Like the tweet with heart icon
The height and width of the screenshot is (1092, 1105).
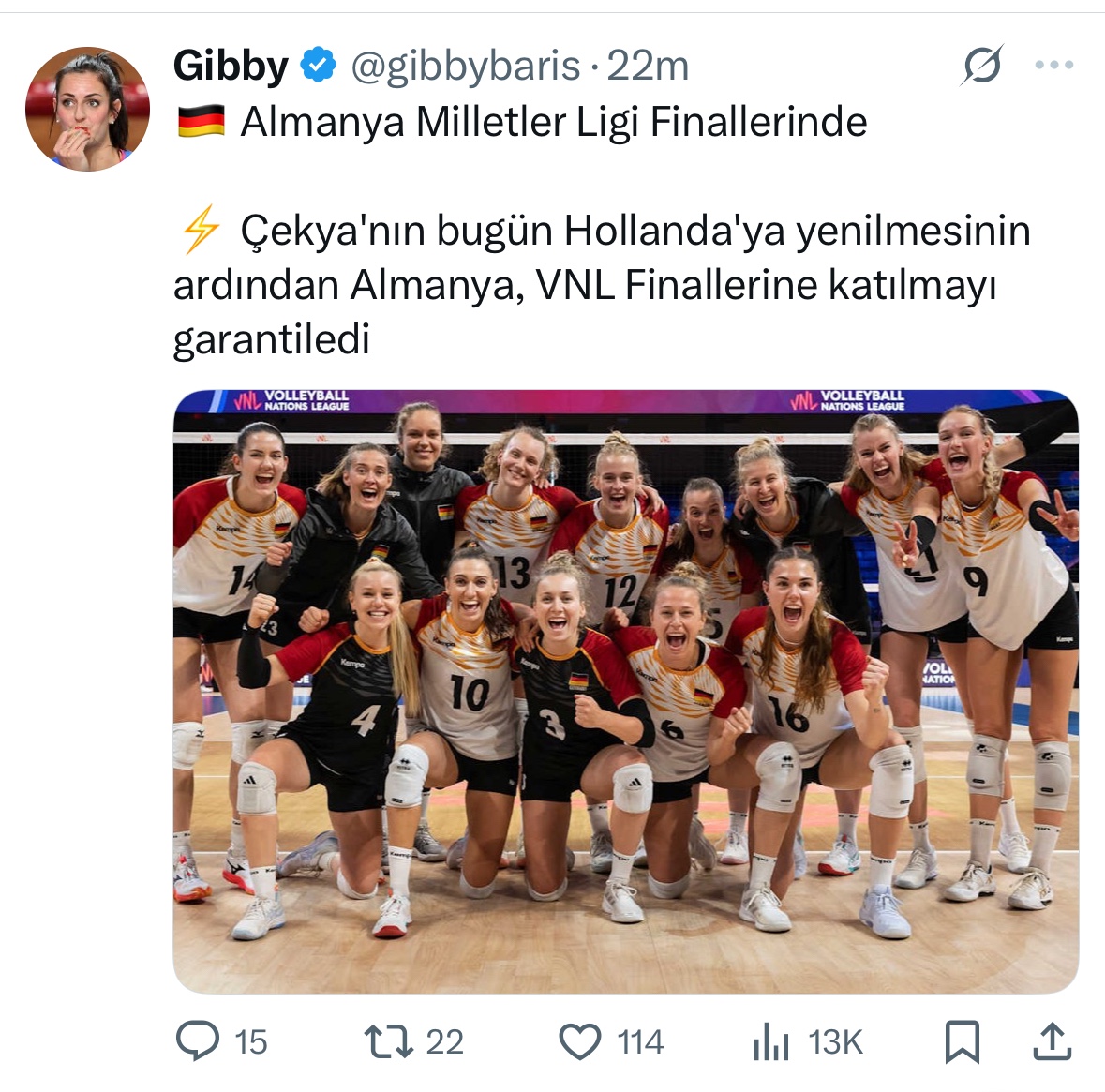(579, 1042)
